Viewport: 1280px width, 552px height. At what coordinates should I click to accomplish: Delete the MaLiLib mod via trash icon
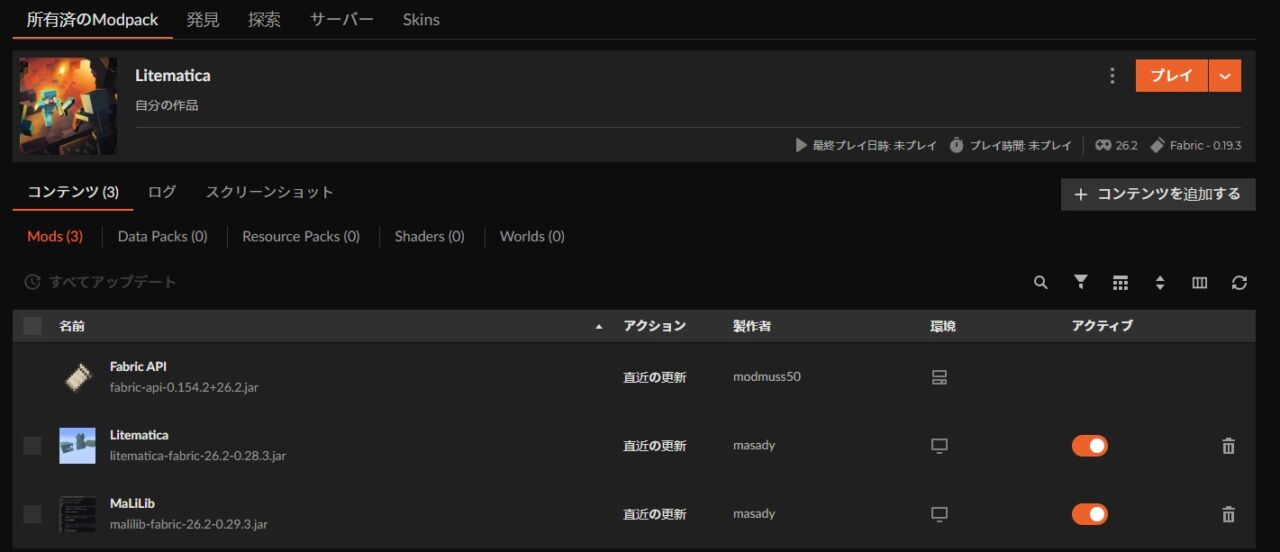tap(1228, 514)
